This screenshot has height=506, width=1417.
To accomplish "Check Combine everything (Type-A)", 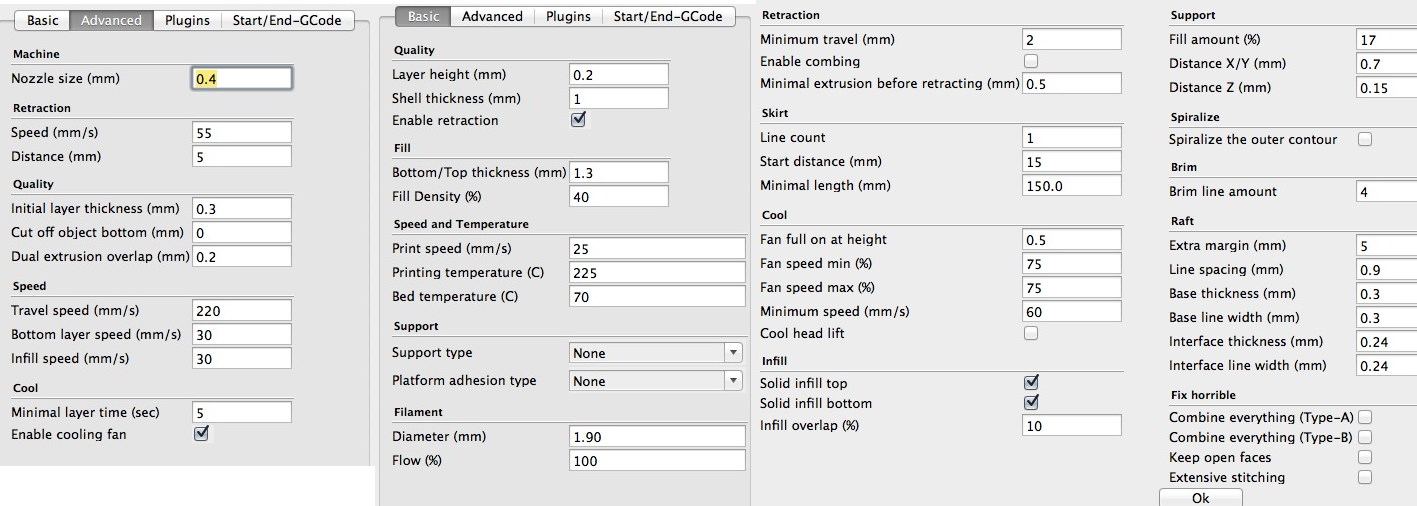I will pos(1365,417).
